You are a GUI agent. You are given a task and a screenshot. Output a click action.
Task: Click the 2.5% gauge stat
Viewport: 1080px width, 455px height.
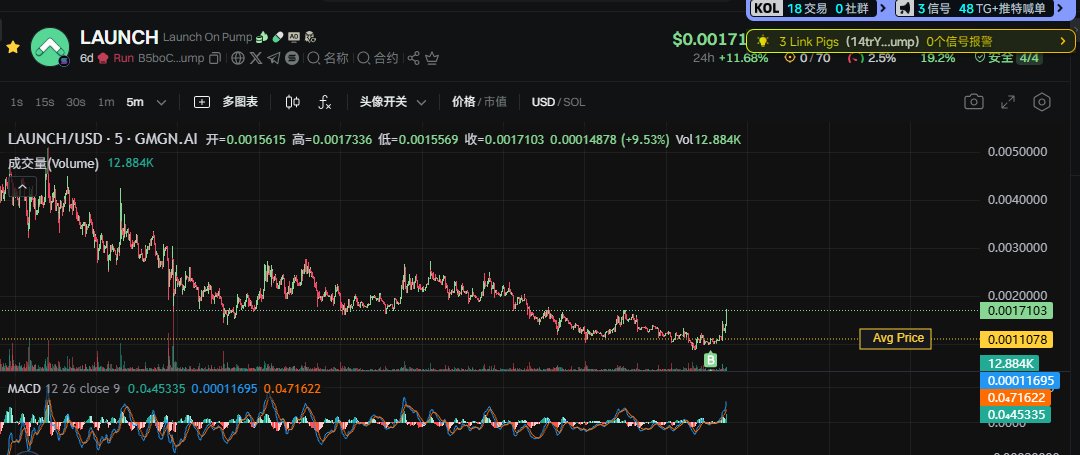pos(872,58)
